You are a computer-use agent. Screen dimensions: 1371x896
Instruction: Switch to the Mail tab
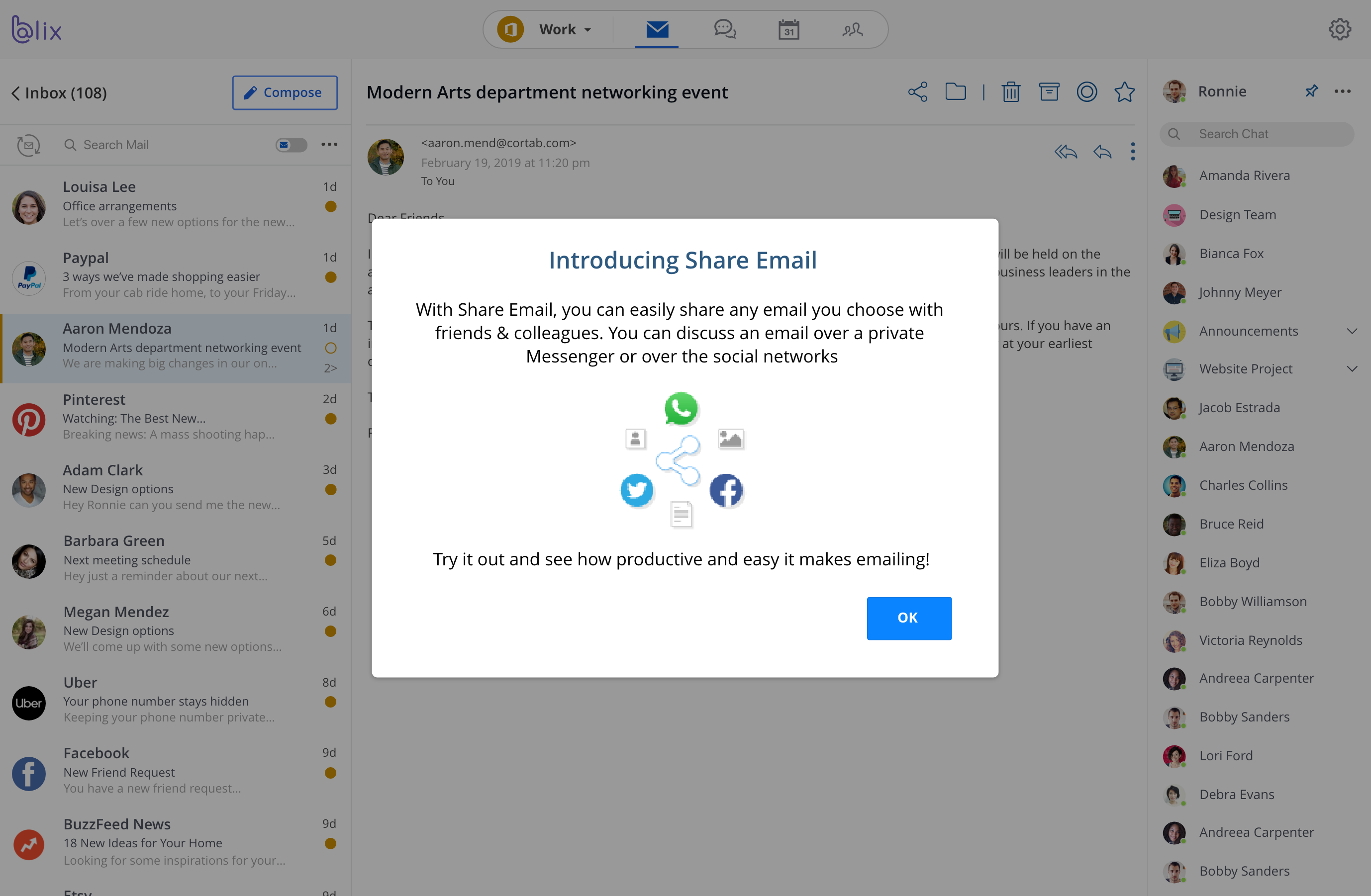click(657, 29)
